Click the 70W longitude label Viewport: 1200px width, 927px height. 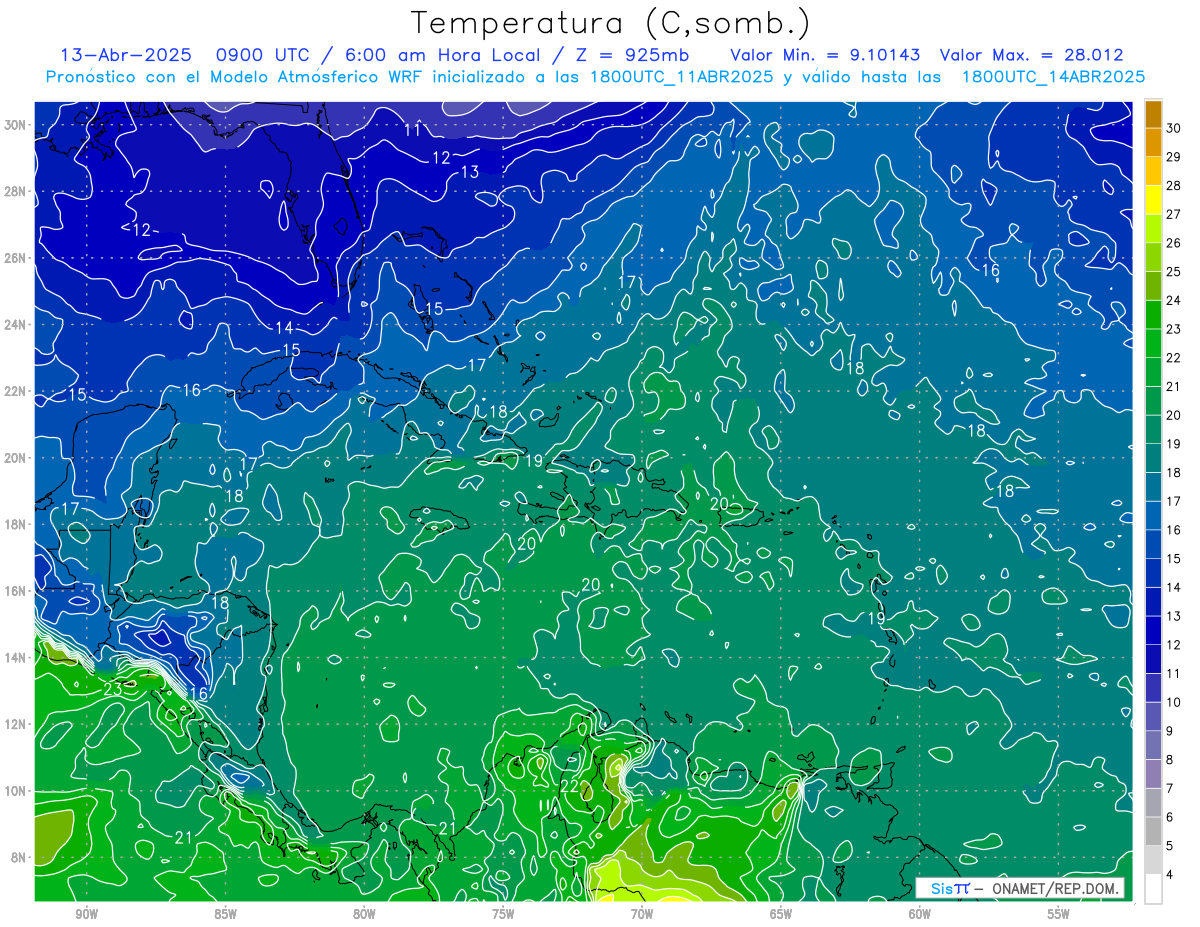click(642, 914)
